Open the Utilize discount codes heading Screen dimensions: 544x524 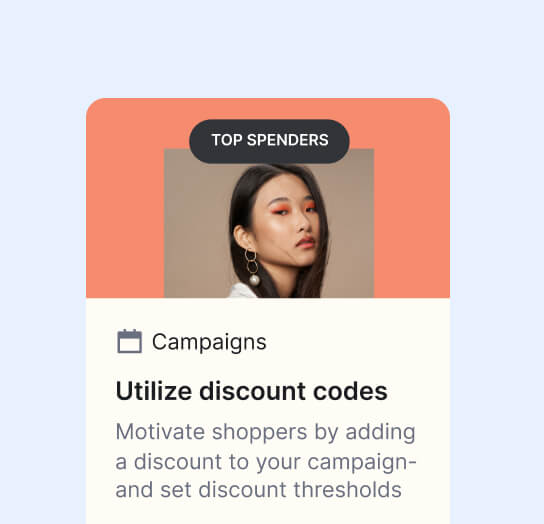(x=252, y=391)
